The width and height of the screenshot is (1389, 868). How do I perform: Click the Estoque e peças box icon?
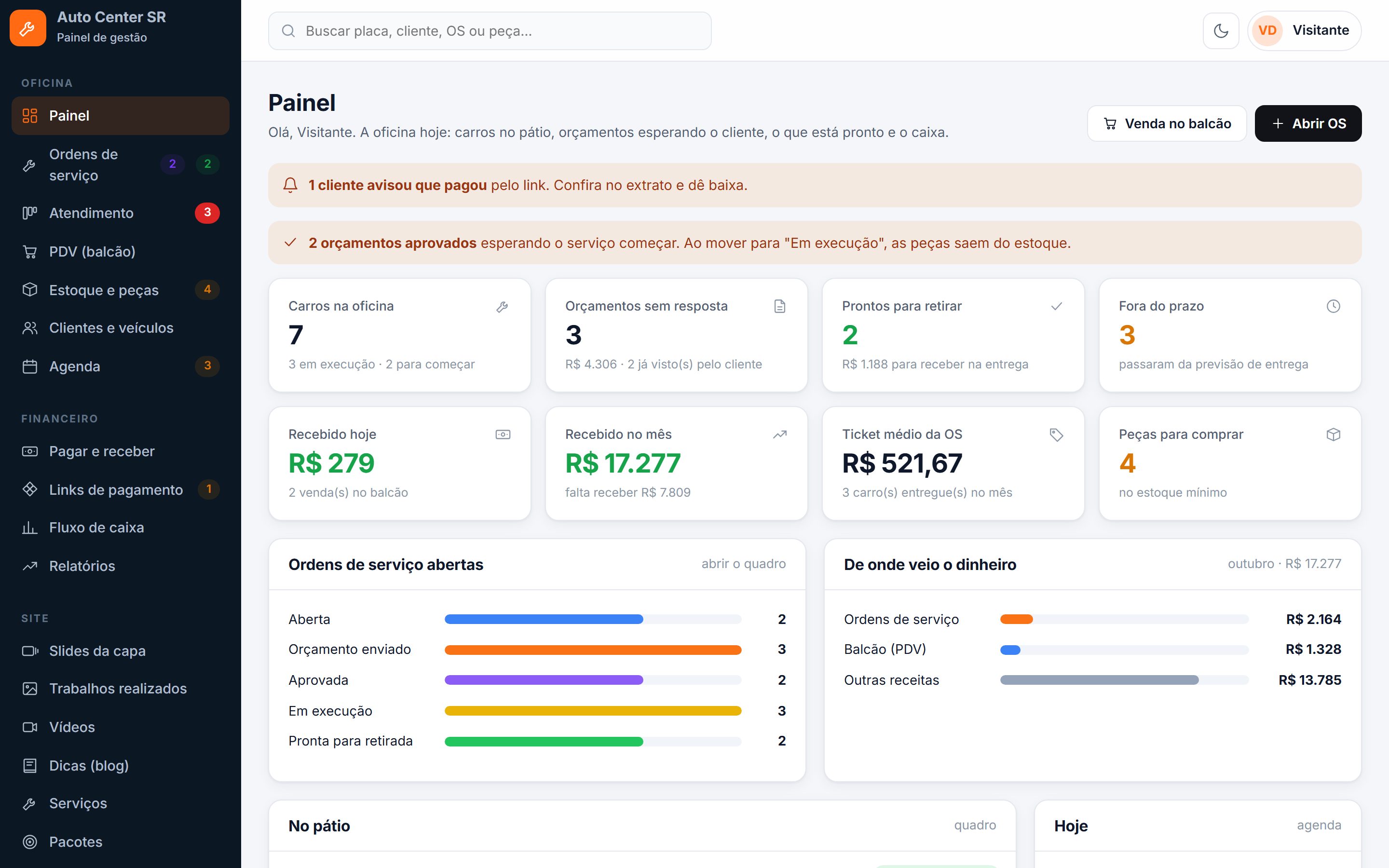(x=29, y=290)
